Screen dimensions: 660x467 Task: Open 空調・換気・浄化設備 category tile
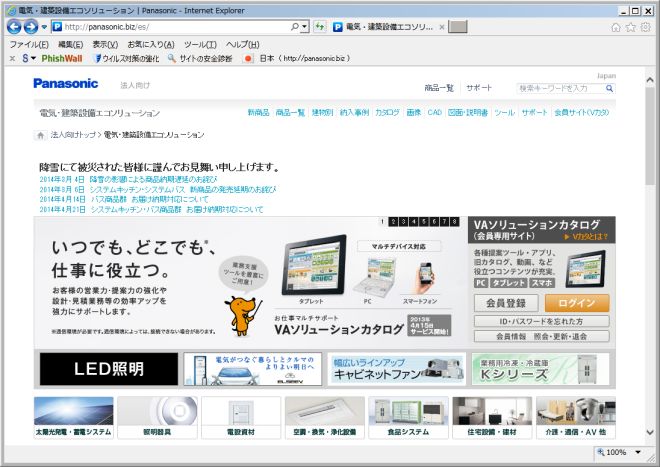[325, 417]
